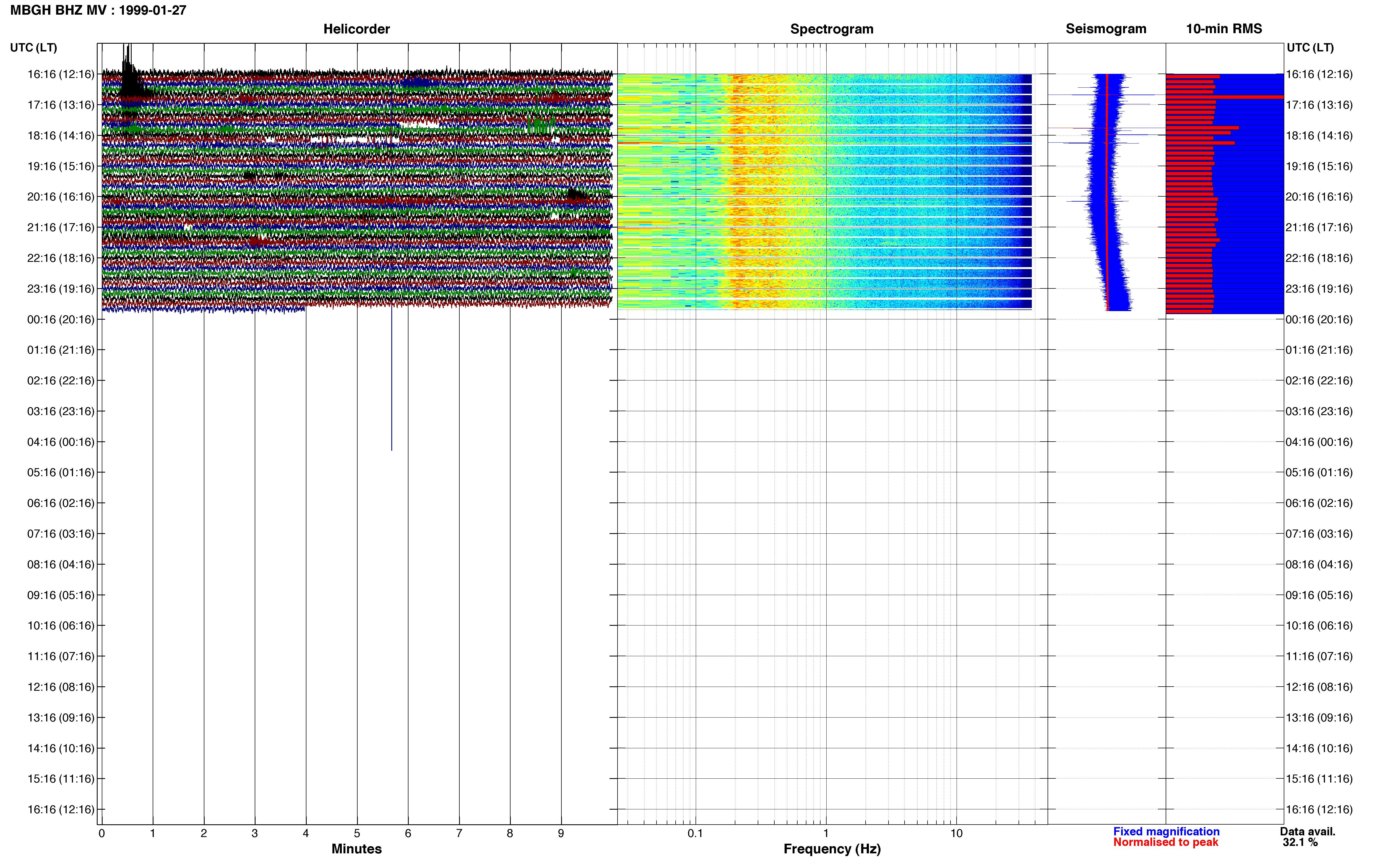Click the 'Frequency (Hz)' x-axis label

(x=832, y=849)
